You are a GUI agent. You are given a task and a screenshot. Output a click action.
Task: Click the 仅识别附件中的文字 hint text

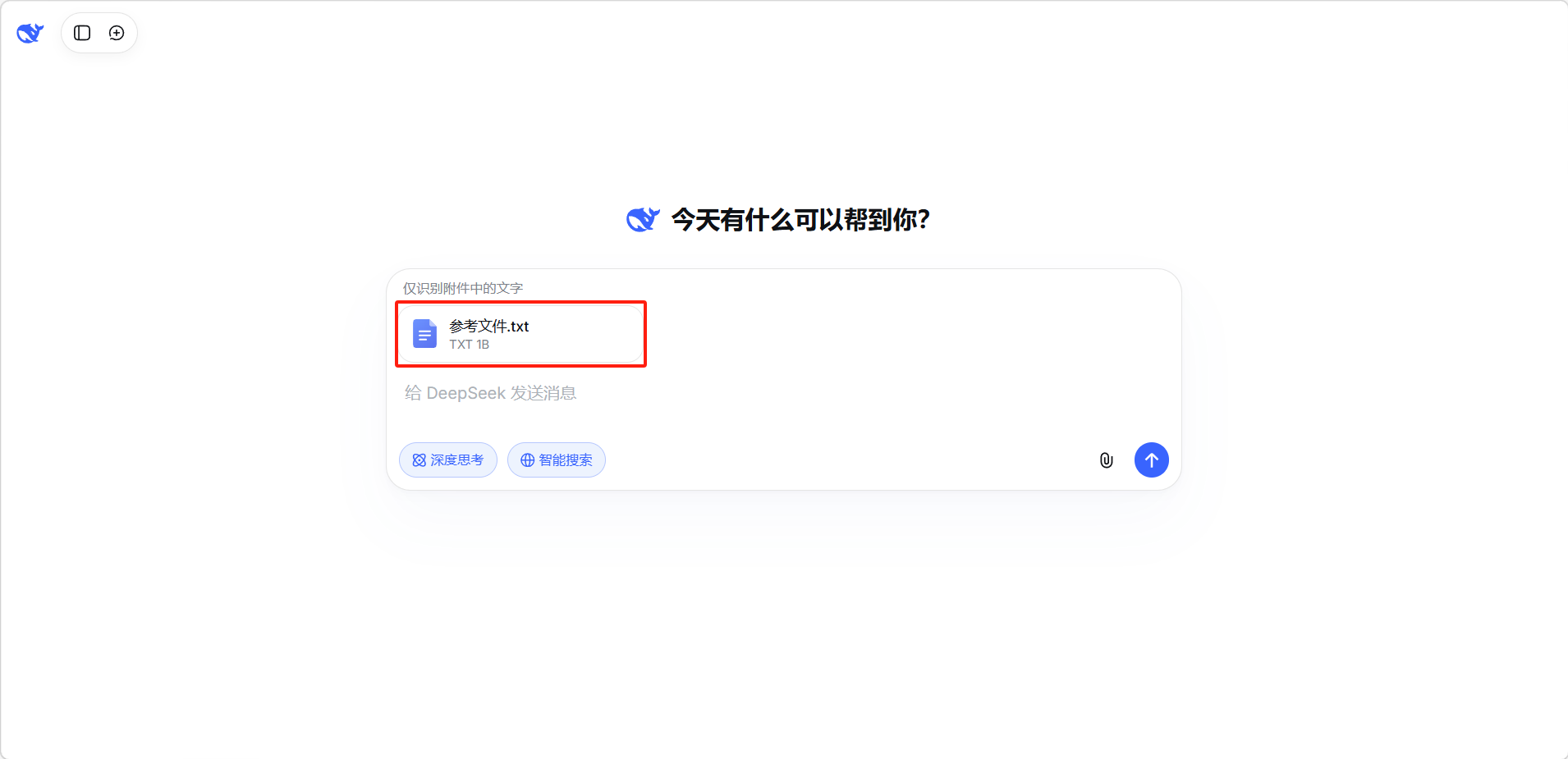click(462, 288)
